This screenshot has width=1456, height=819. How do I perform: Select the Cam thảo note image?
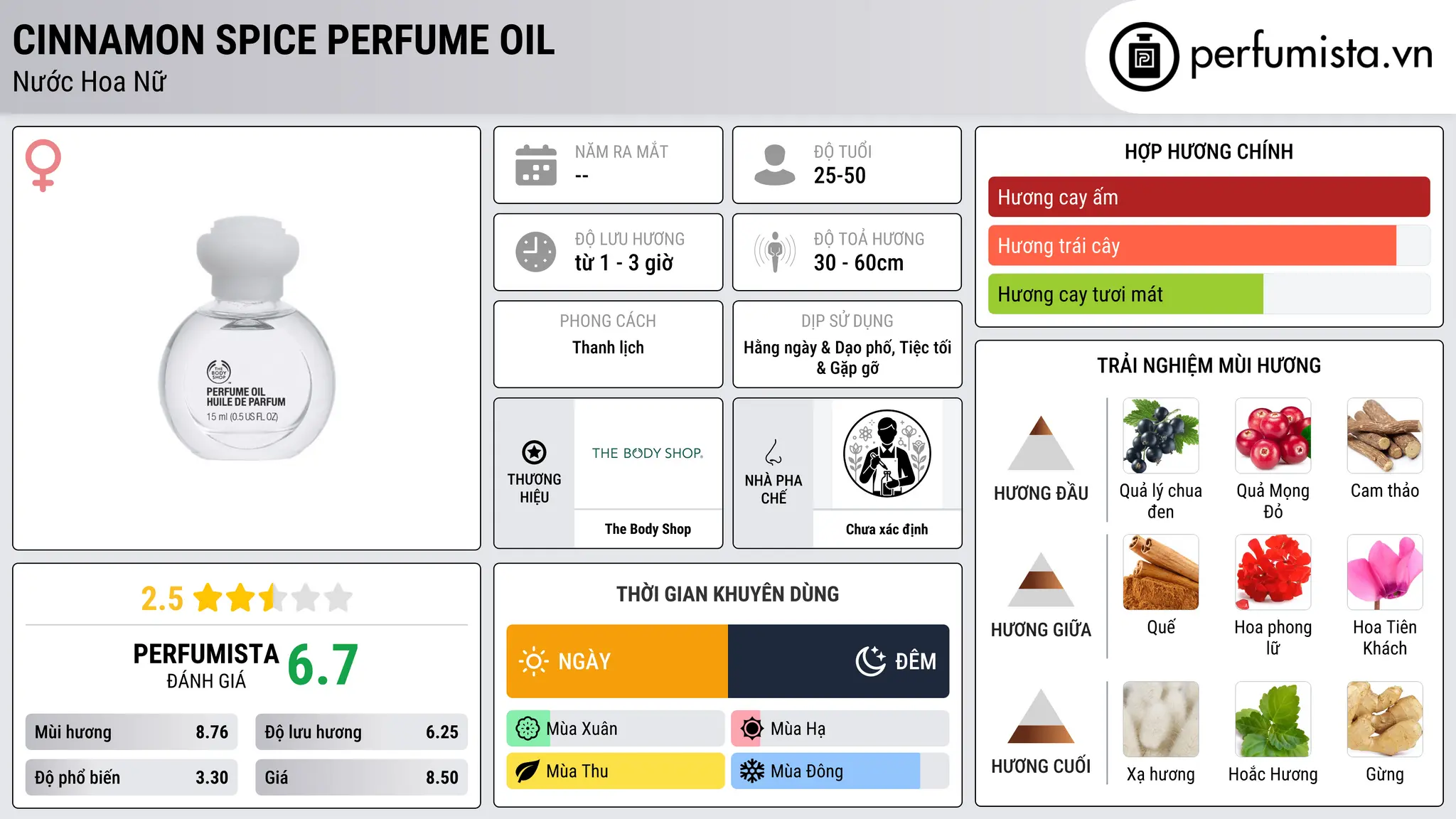click(x=1385, y=436)
